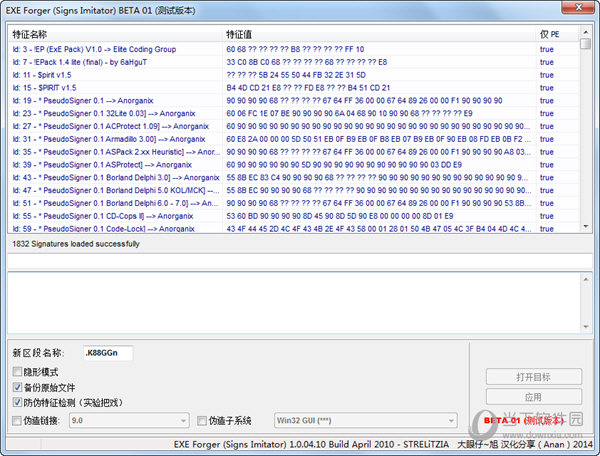
Task: Click the 打开目标 button
Action: tap(534, 377)
